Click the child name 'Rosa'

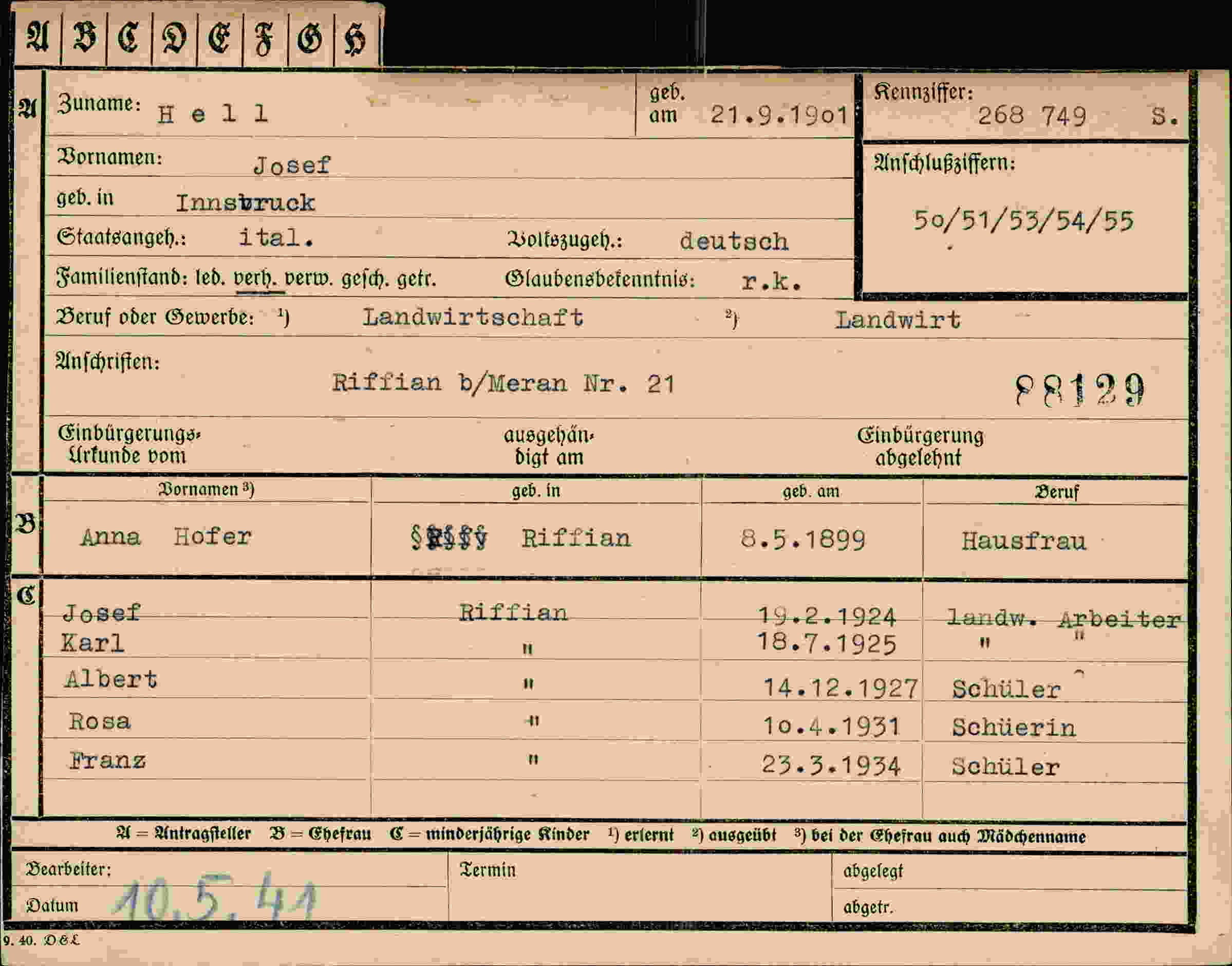pyautogui.click(x=100, y=721)
